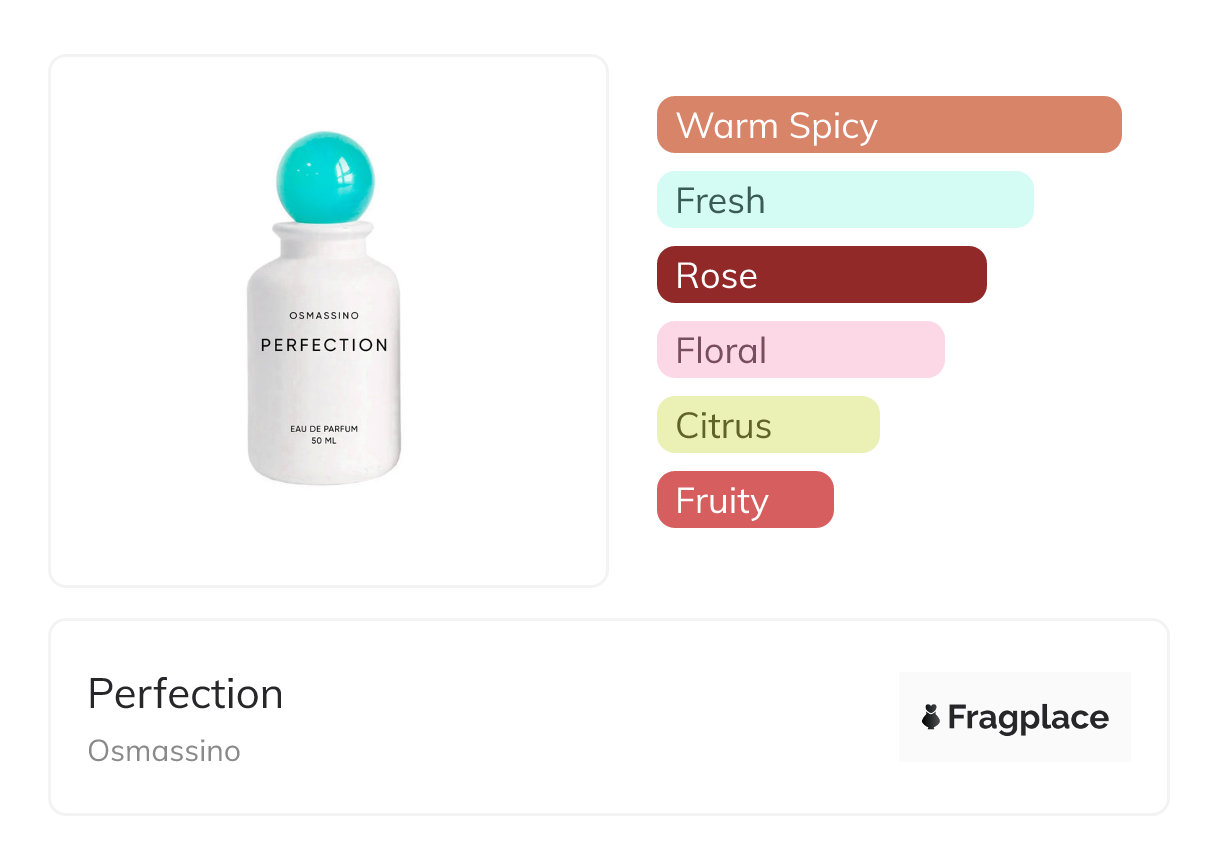Click the EAU DE PARFUM text on the bottle
Viewport: 1218px width, 864px height.
[x=323, y=429]
